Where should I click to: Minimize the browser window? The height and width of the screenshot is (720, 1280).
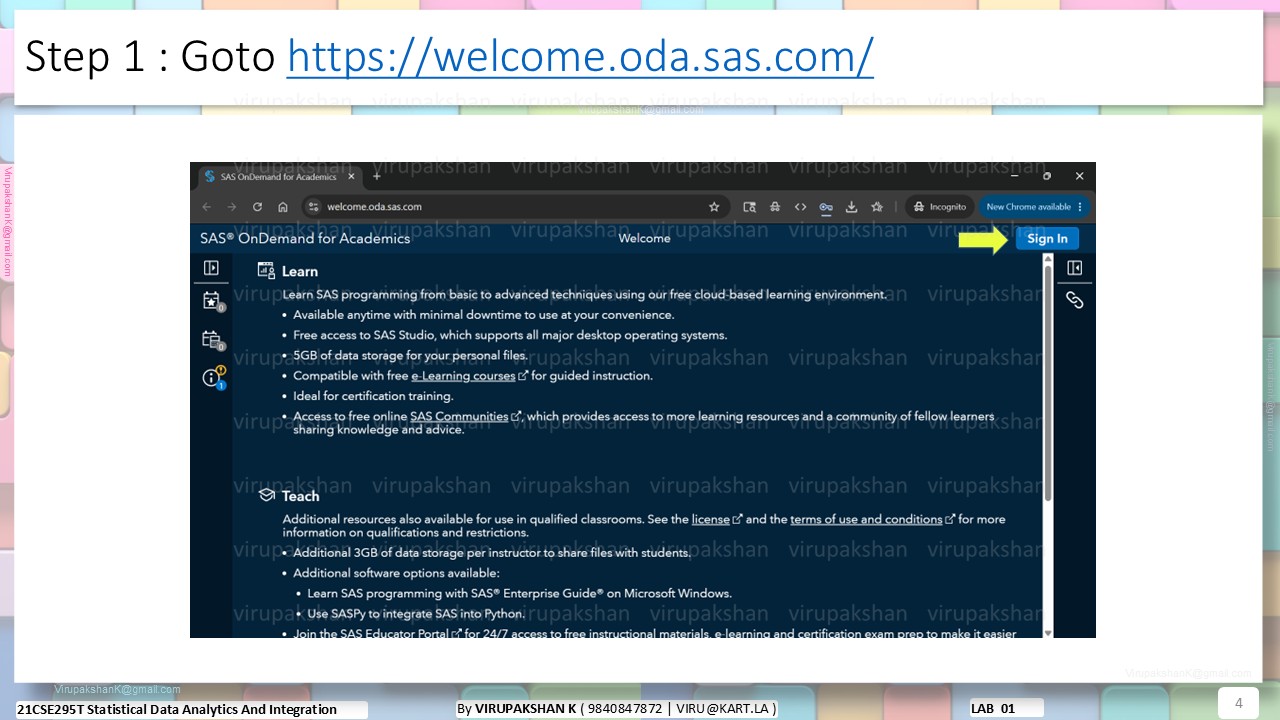[x=1016, y=176]
